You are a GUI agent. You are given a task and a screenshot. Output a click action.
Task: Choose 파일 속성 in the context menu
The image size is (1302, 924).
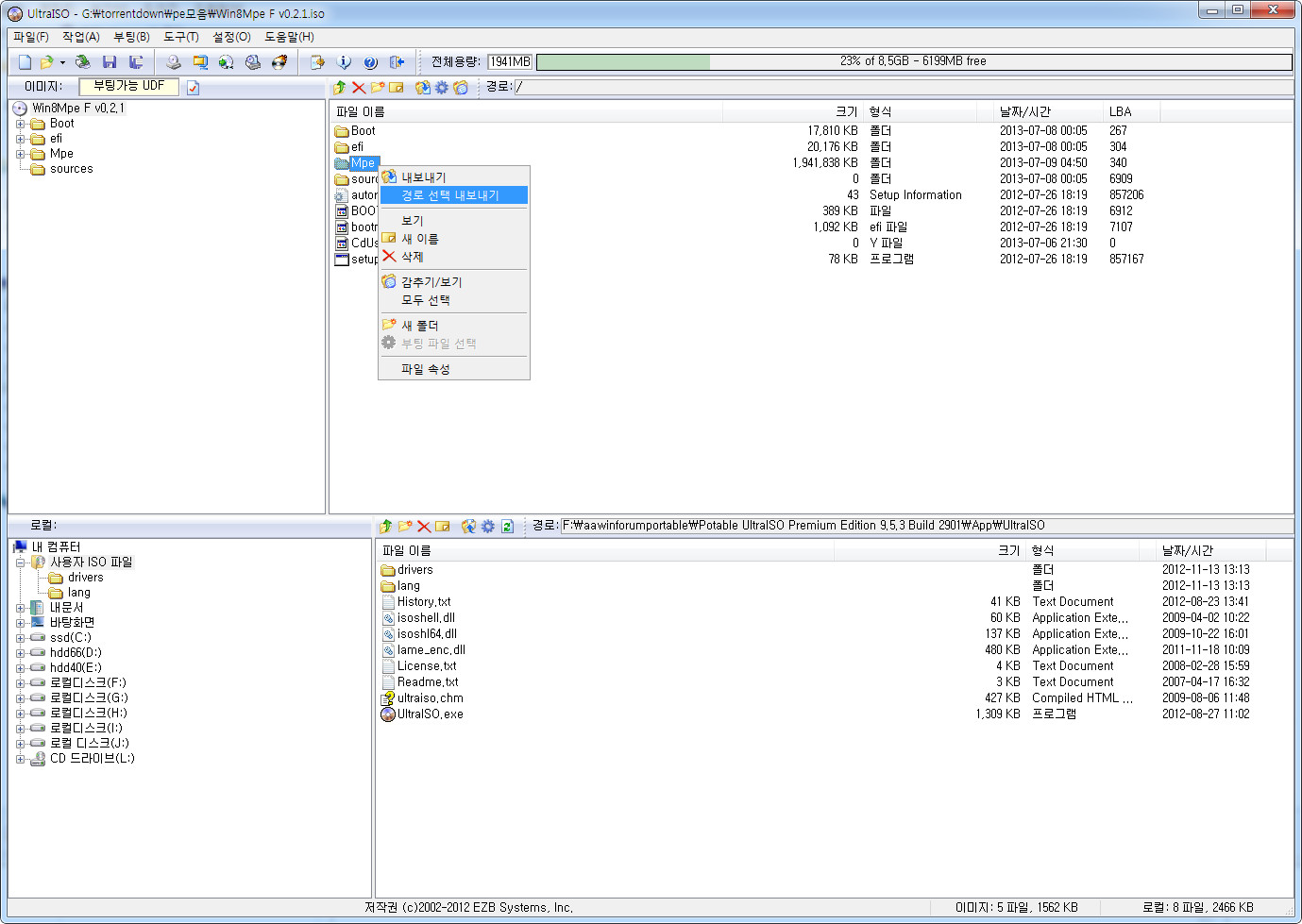click(x=453, y=369)
